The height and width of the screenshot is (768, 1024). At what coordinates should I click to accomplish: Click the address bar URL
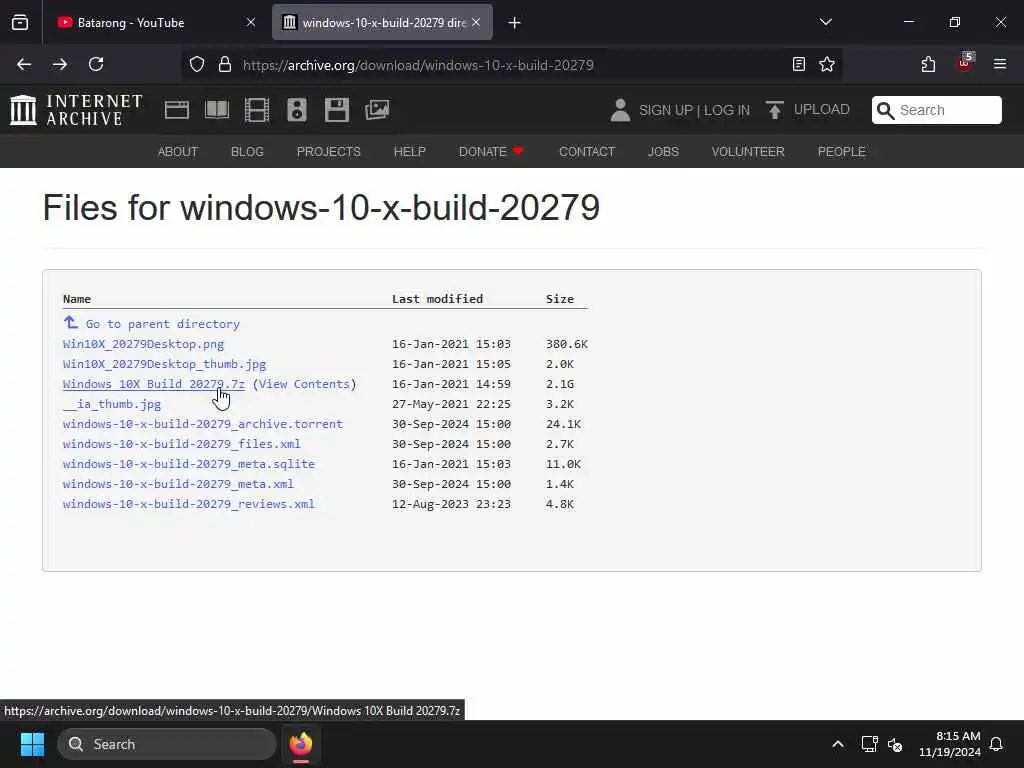[x=418, y=65]
